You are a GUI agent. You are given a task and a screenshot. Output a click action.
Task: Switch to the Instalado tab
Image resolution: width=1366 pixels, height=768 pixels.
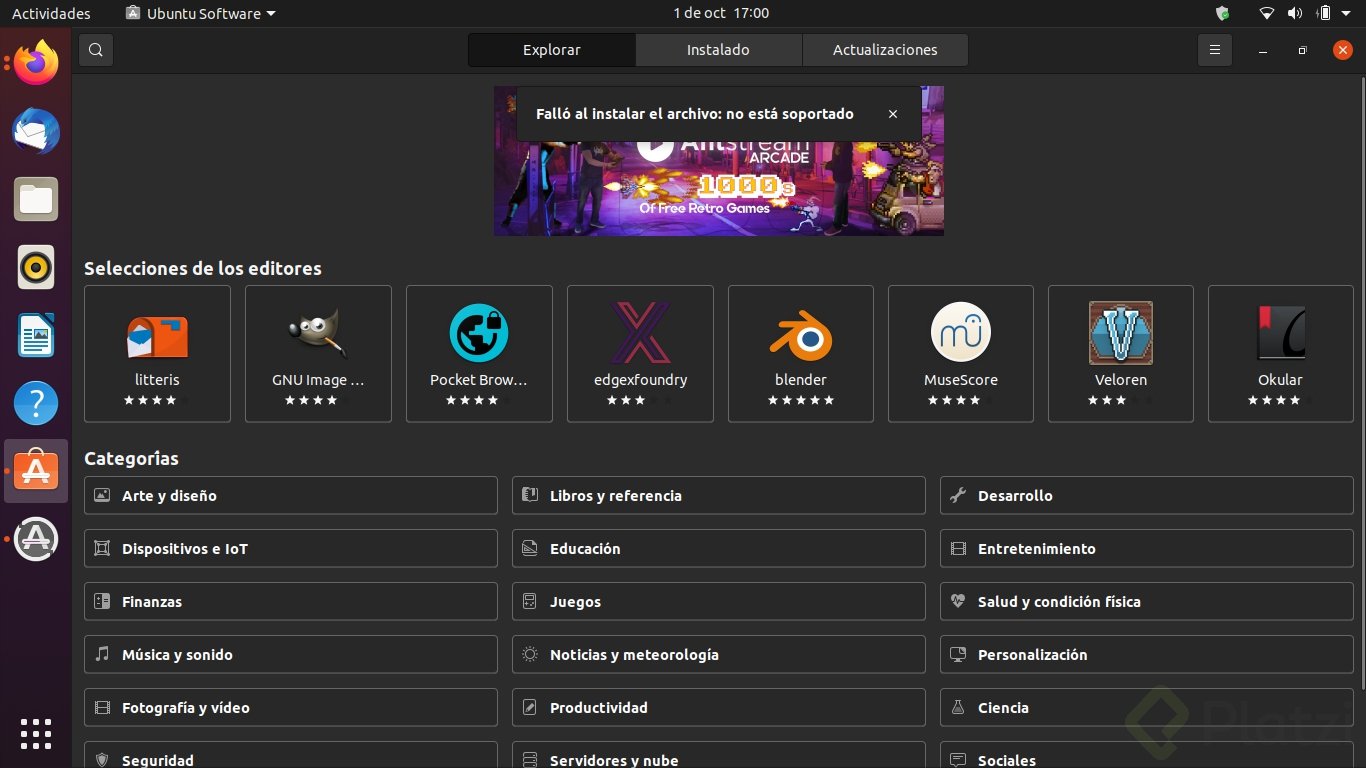click(x=718, y=49)
